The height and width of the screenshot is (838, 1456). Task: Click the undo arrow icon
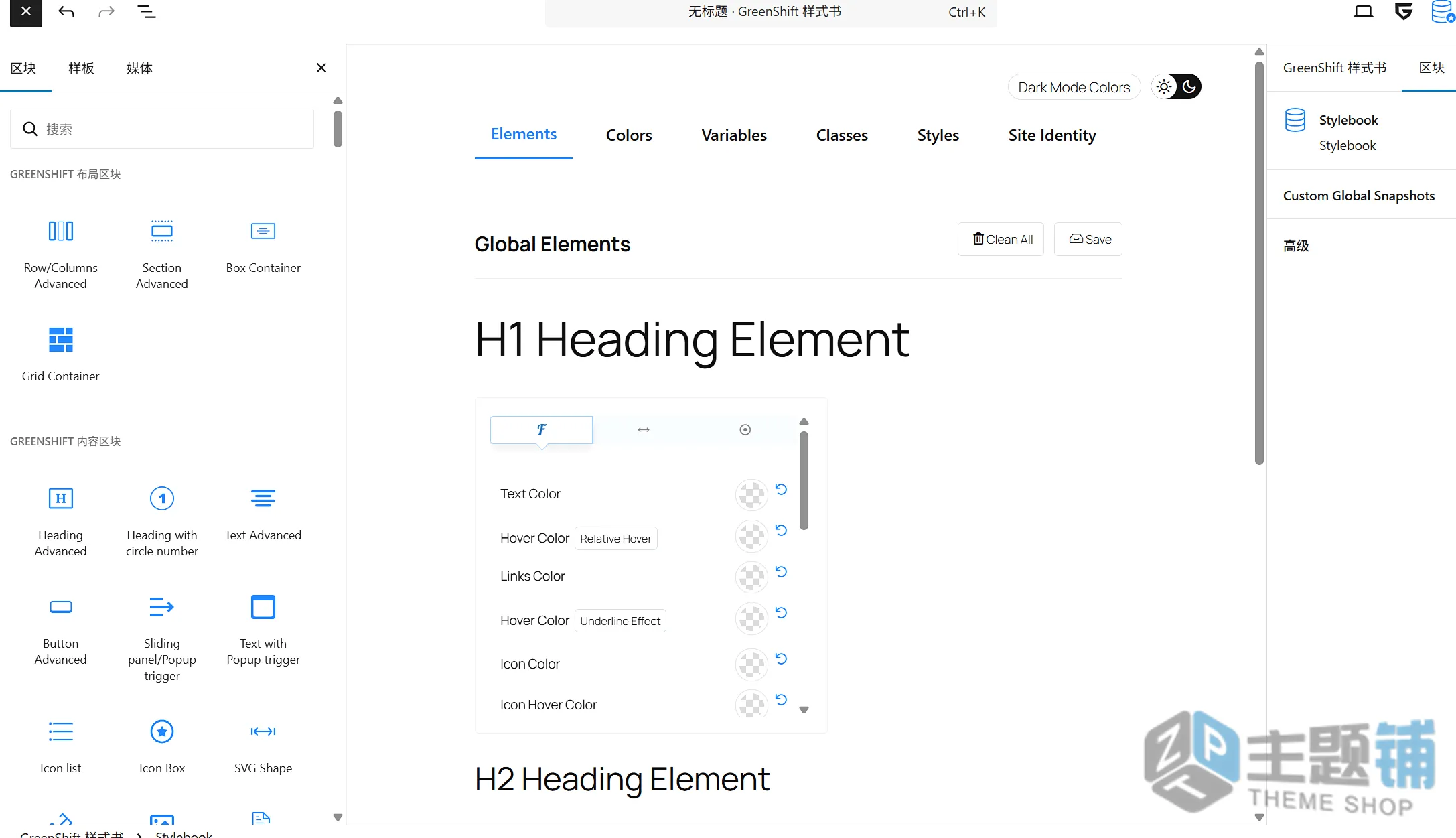tap(66, 11)
